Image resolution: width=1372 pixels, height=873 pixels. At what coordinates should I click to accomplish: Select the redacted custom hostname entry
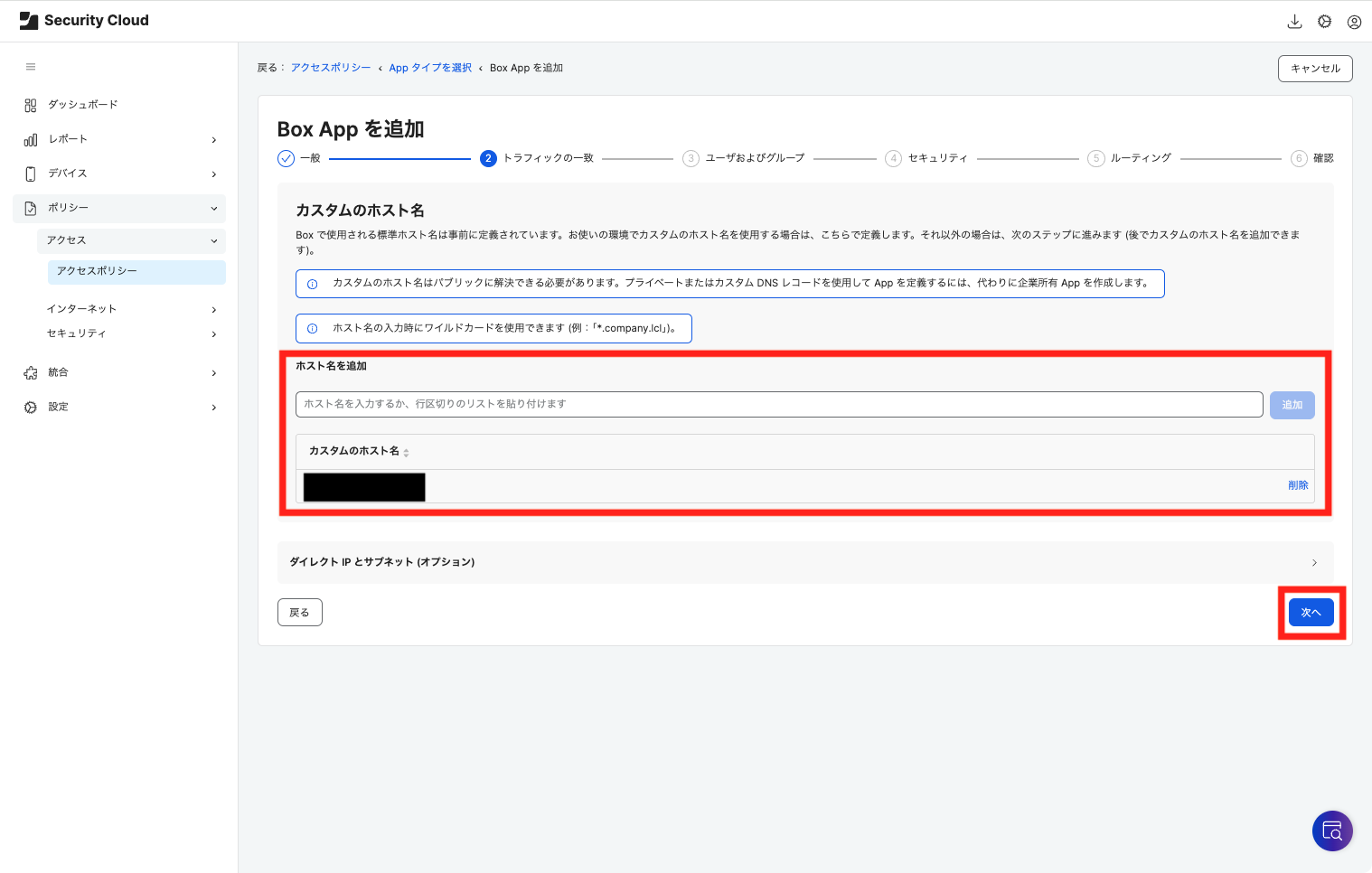364,487
